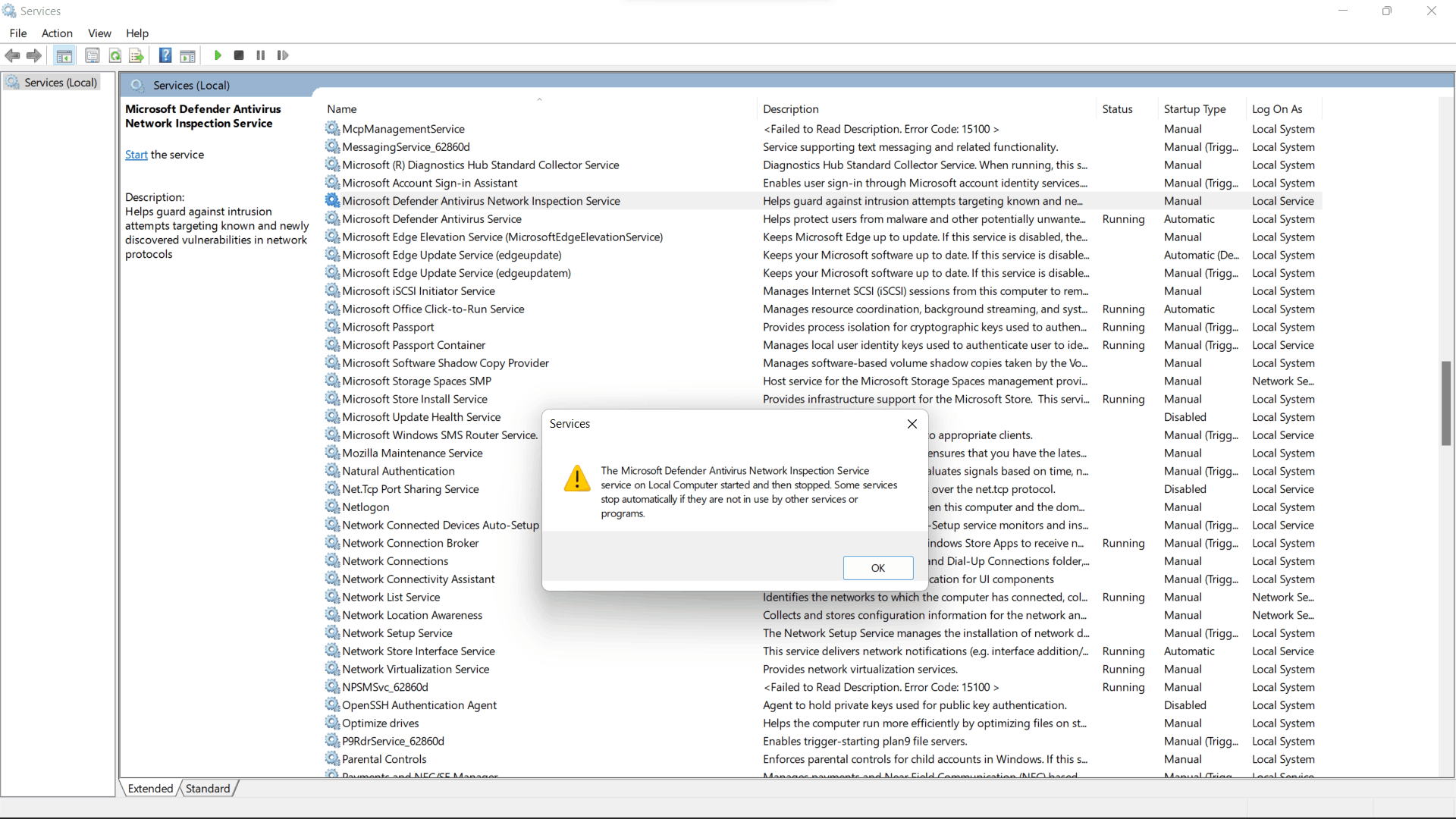The width and height of the screenshot is (1456, 819).
Task: Select Microsoft Edge Update Service (edgeupdate) row
Action: click(824, 255)
